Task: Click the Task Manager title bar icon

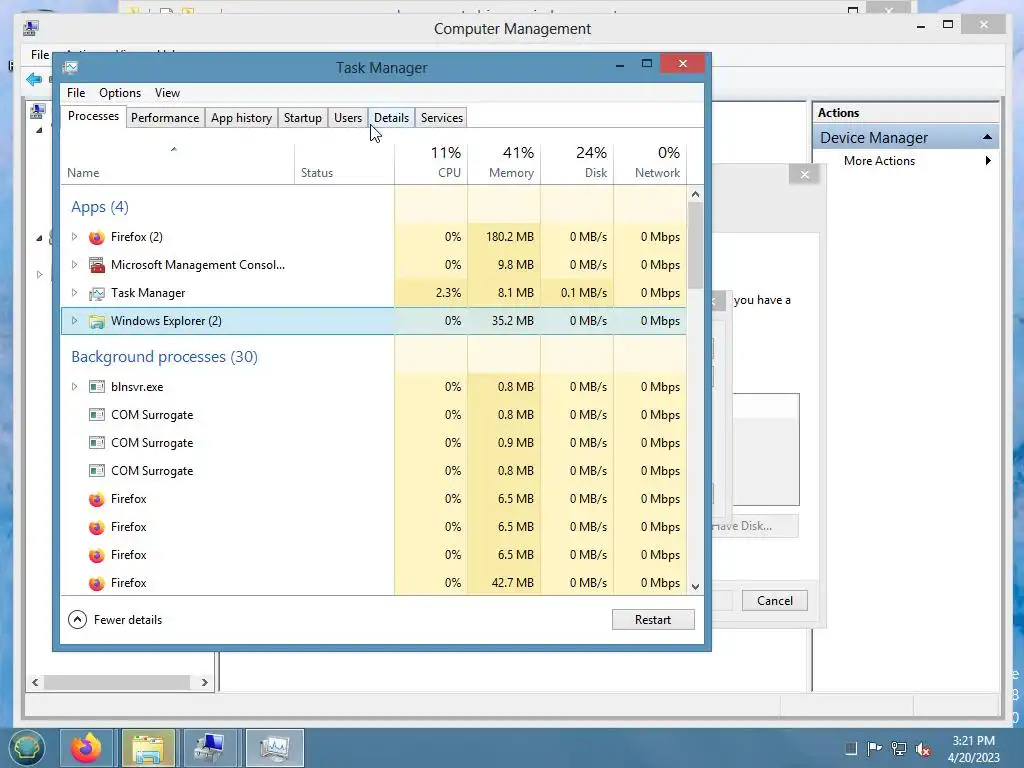Action: tap(71, 67)
